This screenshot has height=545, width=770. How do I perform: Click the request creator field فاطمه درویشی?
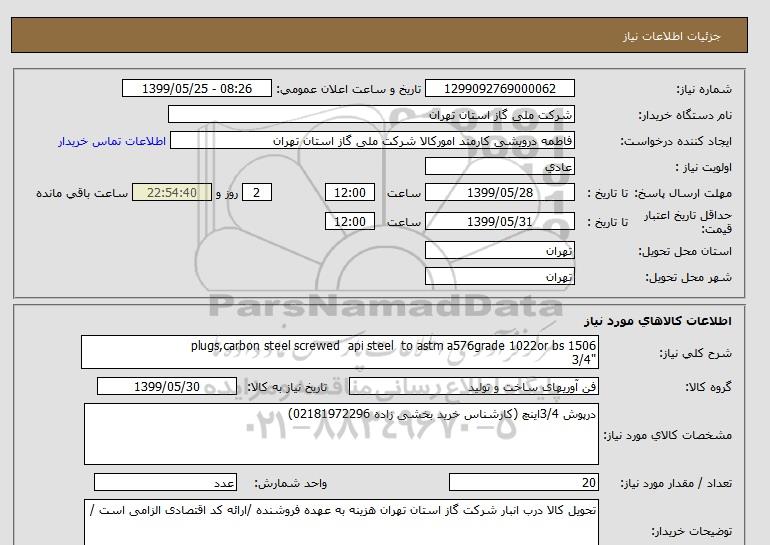click(372, 141)
